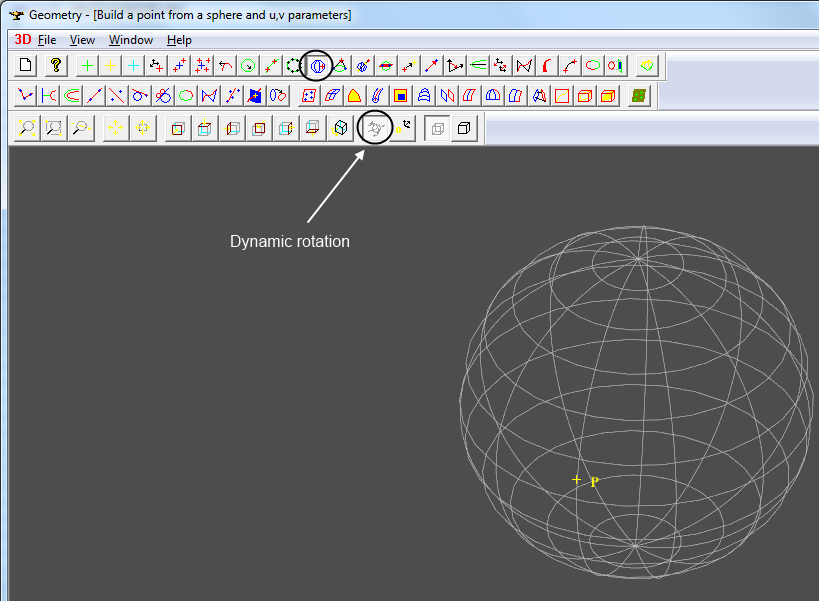Open the File menu
The width and height of the screenshot is (819, 601).
[x=47, y=40]
